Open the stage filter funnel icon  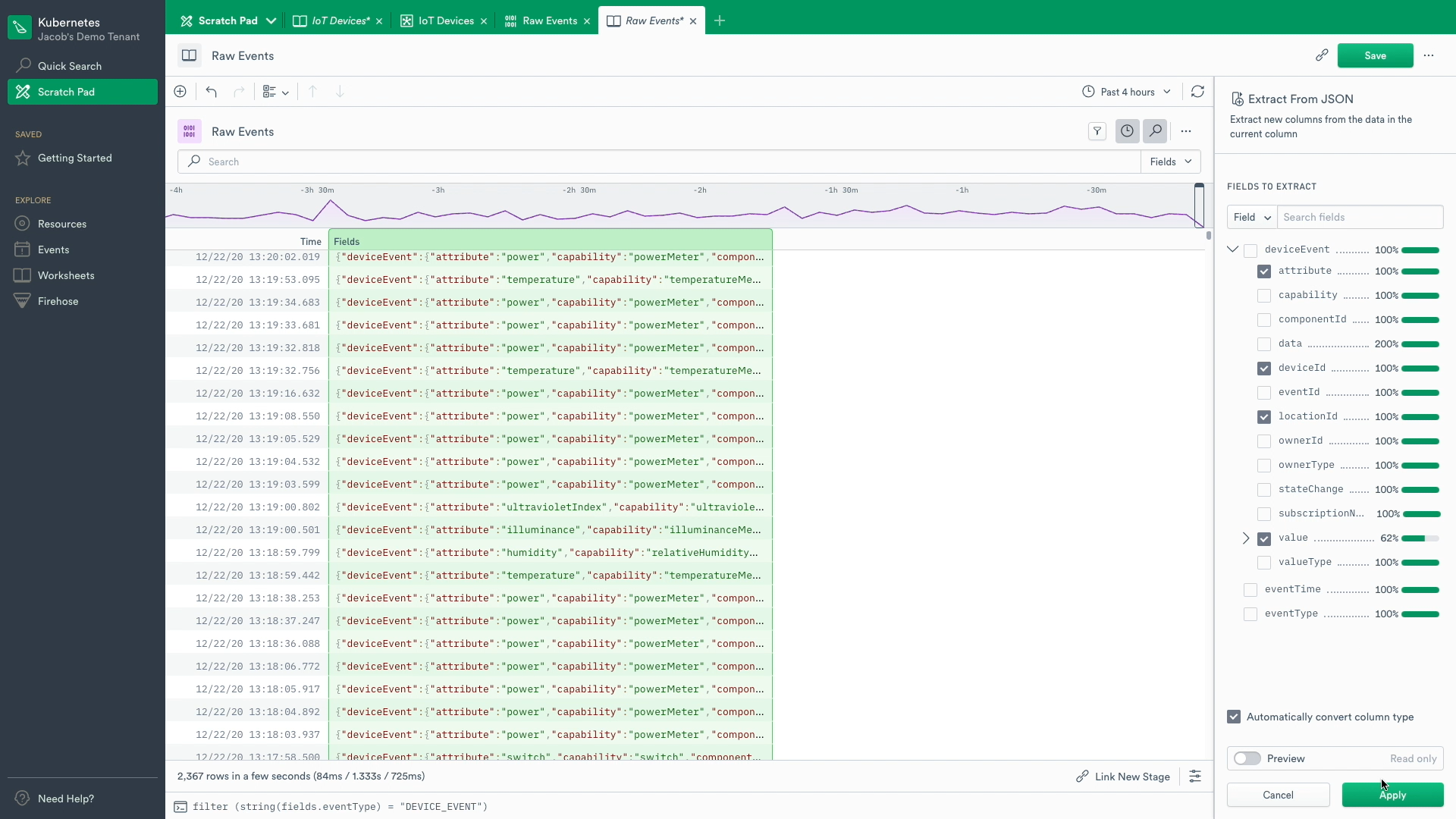(x=1097, y=131)
